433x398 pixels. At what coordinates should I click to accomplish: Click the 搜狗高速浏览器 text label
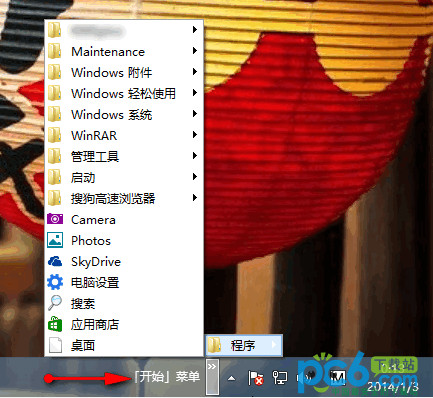pyautogui.click(x=113, y=198)
